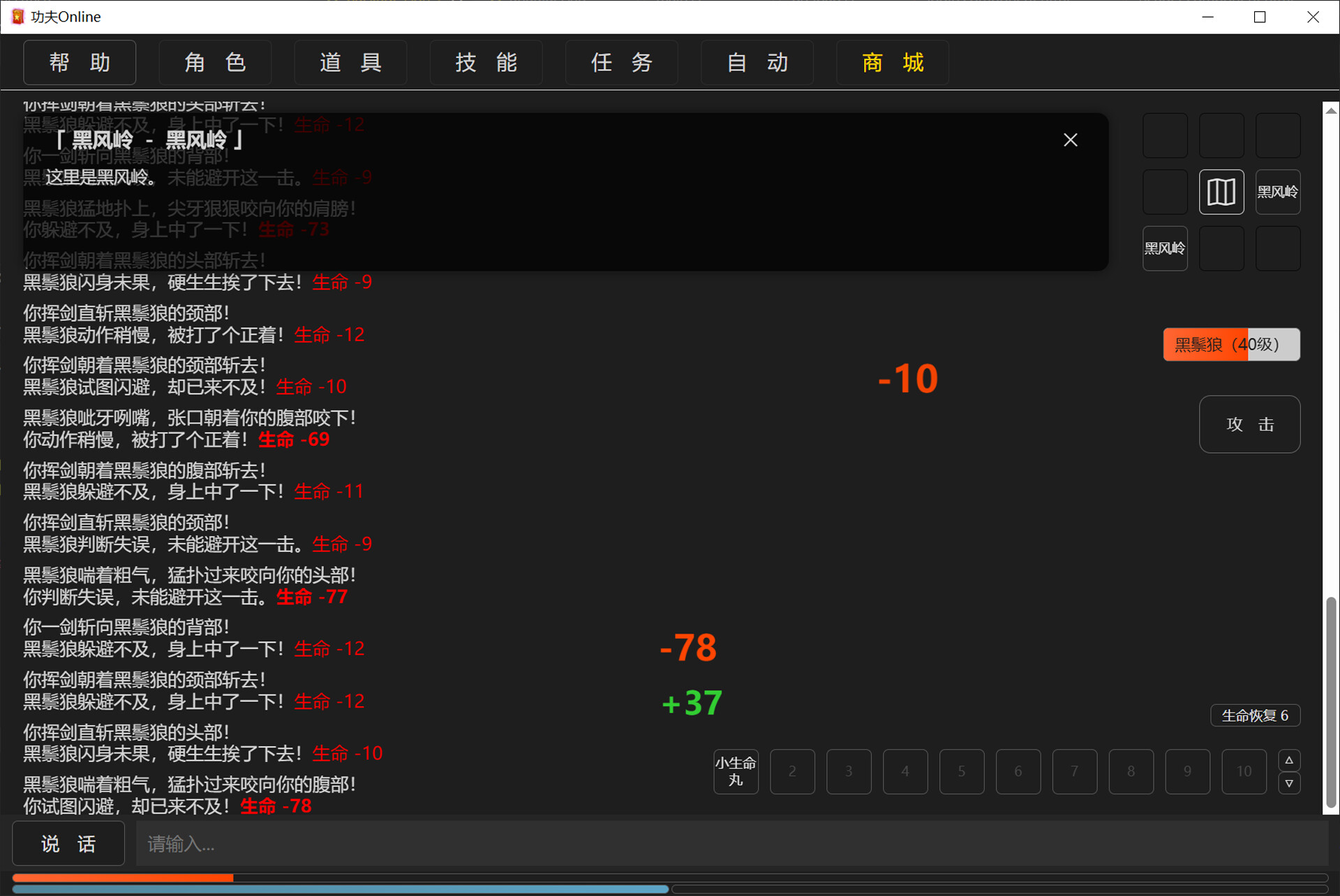
Task: Toggle the 说话 speak mode
Action: coord(68,844)
